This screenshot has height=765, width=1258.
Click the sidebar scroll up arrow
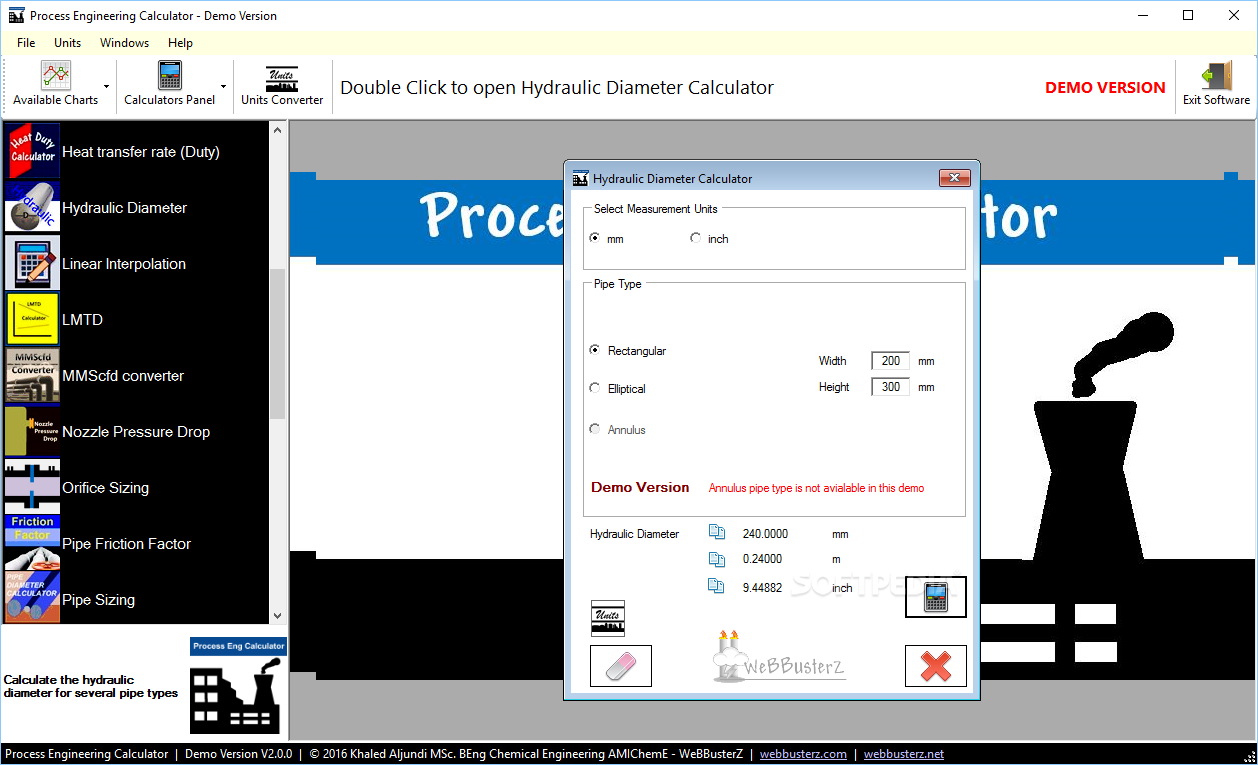pyautogui.click(x=278, y=131)
